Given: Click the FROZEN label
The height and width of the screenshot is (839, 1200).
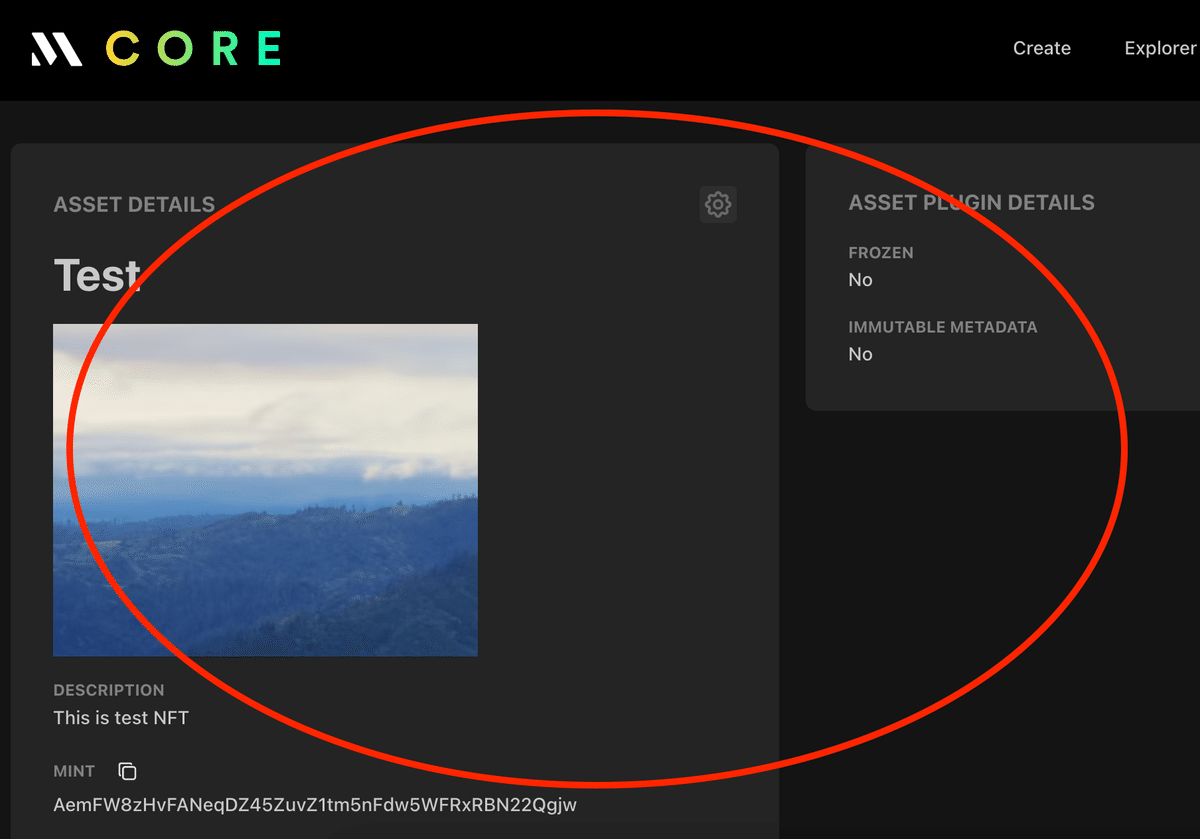Looking at the screenshot, I should tap(881, 253).
